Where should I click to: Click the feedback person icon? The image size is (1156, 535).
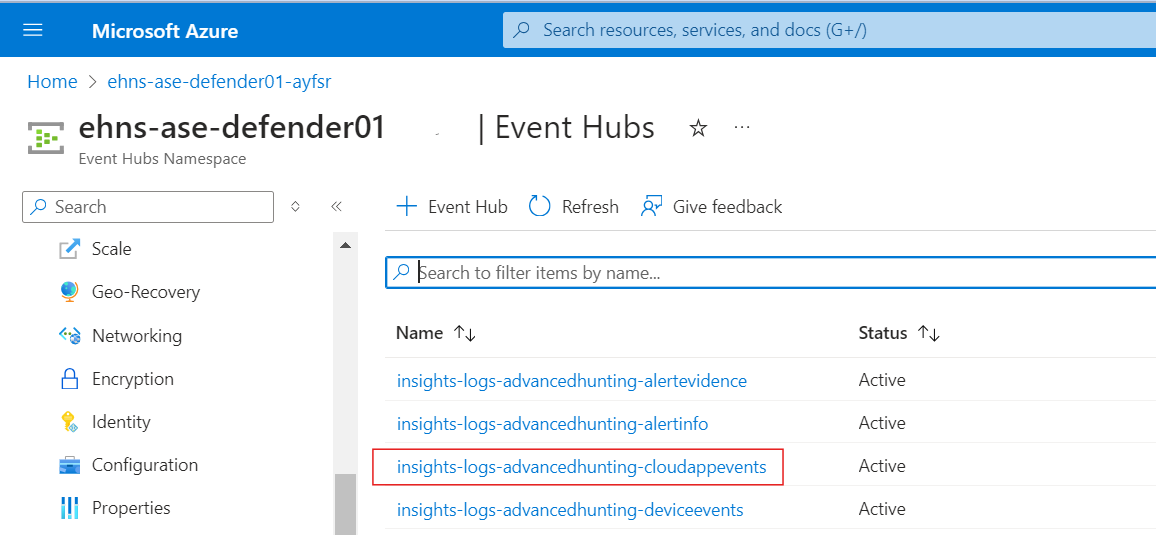[x=651, y=207]
